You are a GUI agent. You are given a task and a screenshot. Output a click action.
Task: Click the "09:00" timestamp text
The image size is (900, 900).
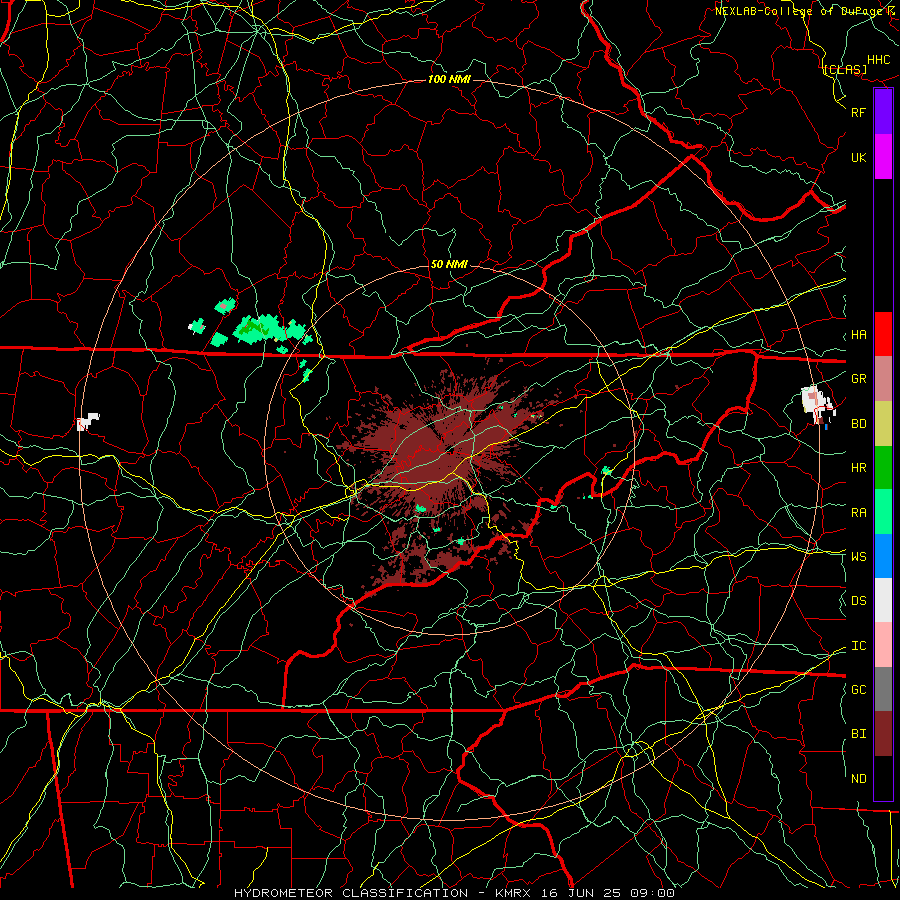pyautogui.click(x=652, y=893)
